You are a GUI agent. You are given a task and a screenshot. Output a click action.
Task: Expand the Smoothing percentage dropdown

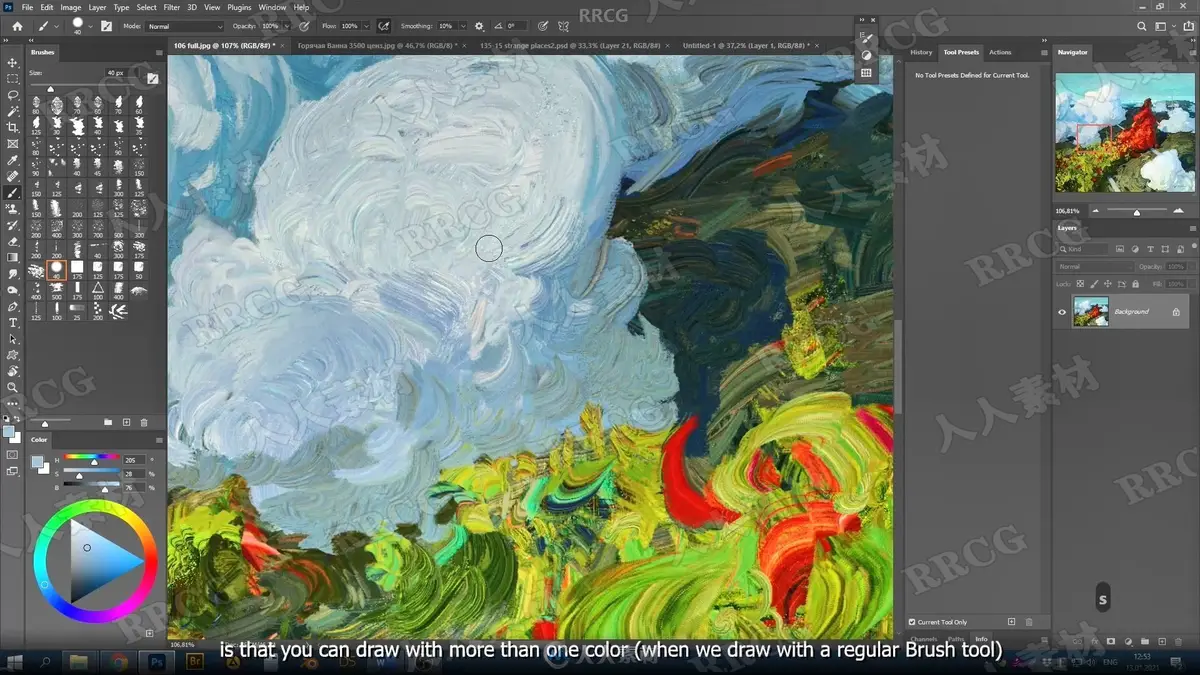coord(462,26)
